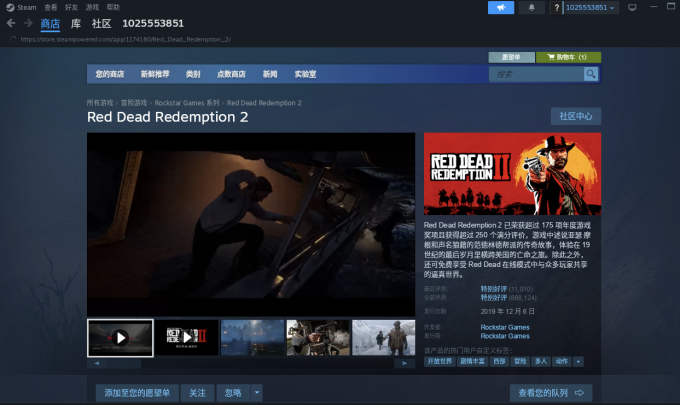Click the announcements megaphone icon
The width and height of the screenshot is (680, 405).
tap(501, 7)
